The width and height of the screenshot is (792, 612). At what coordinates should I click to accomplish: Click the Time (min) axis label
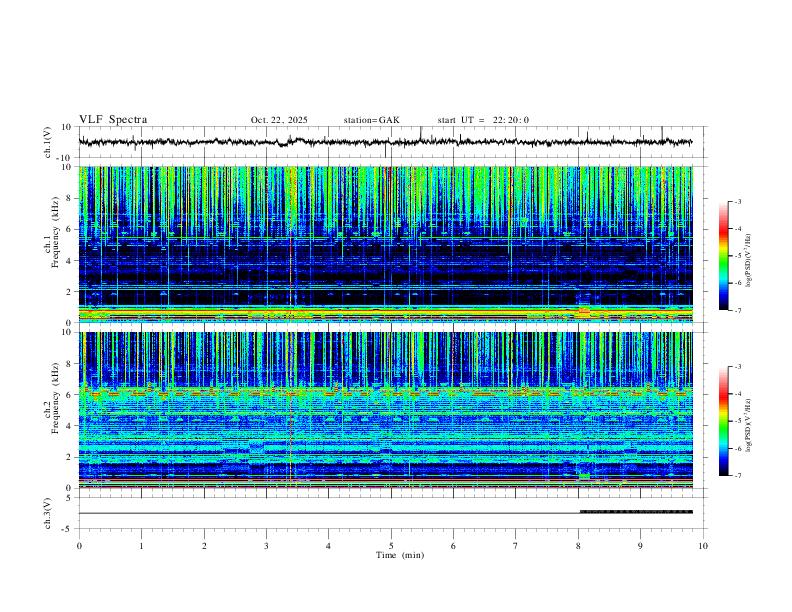click(x=400, y=555)
